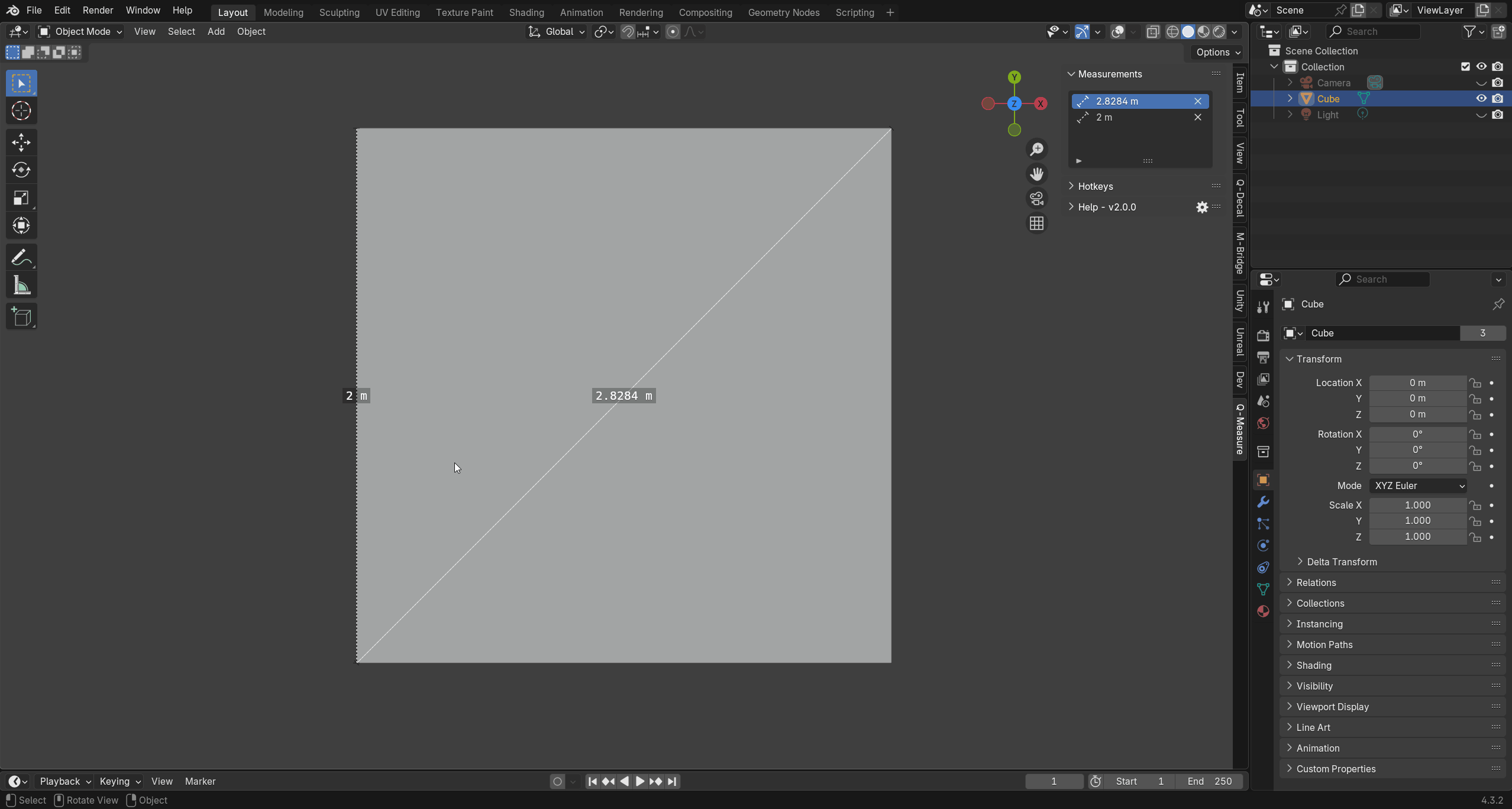Click the pan view hand icon

(1036, 174)
